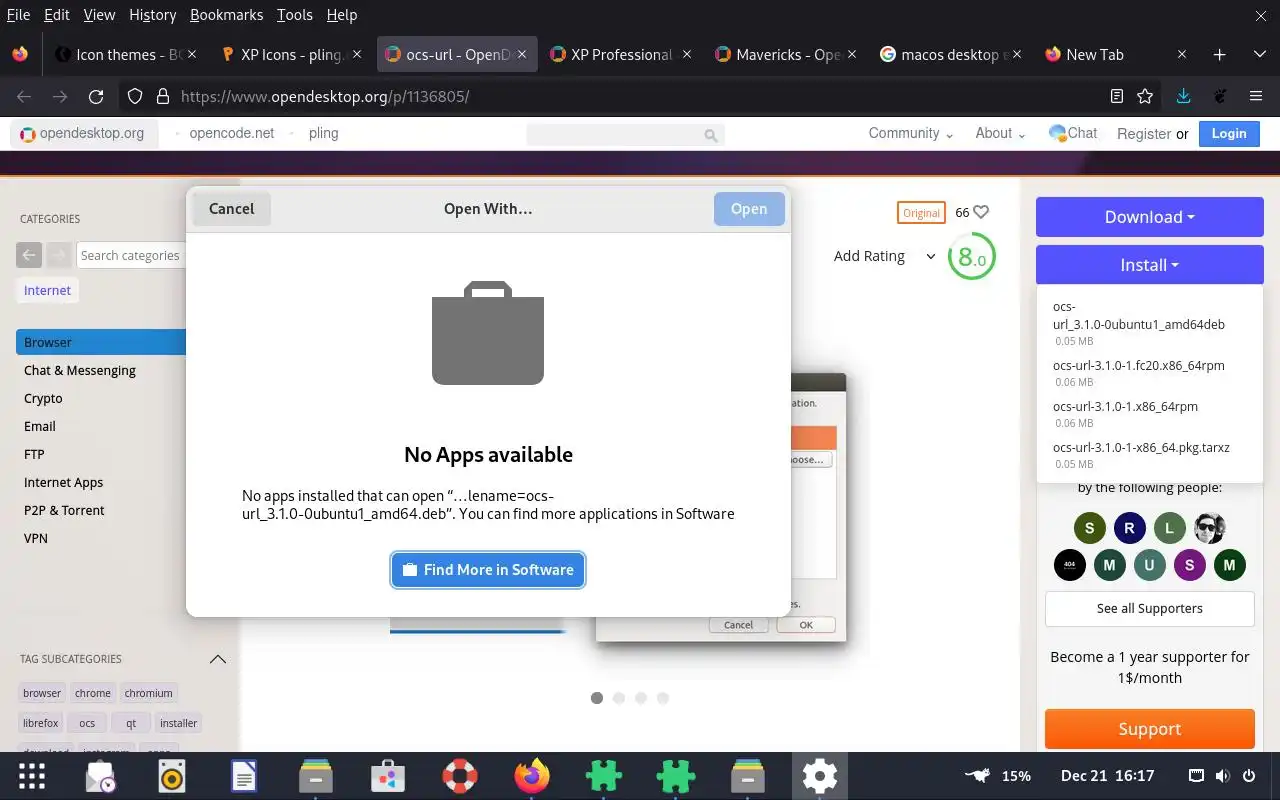Screen dimensions: 1280x800
Task: Click the power tray icon
Action: [1249, 776]
